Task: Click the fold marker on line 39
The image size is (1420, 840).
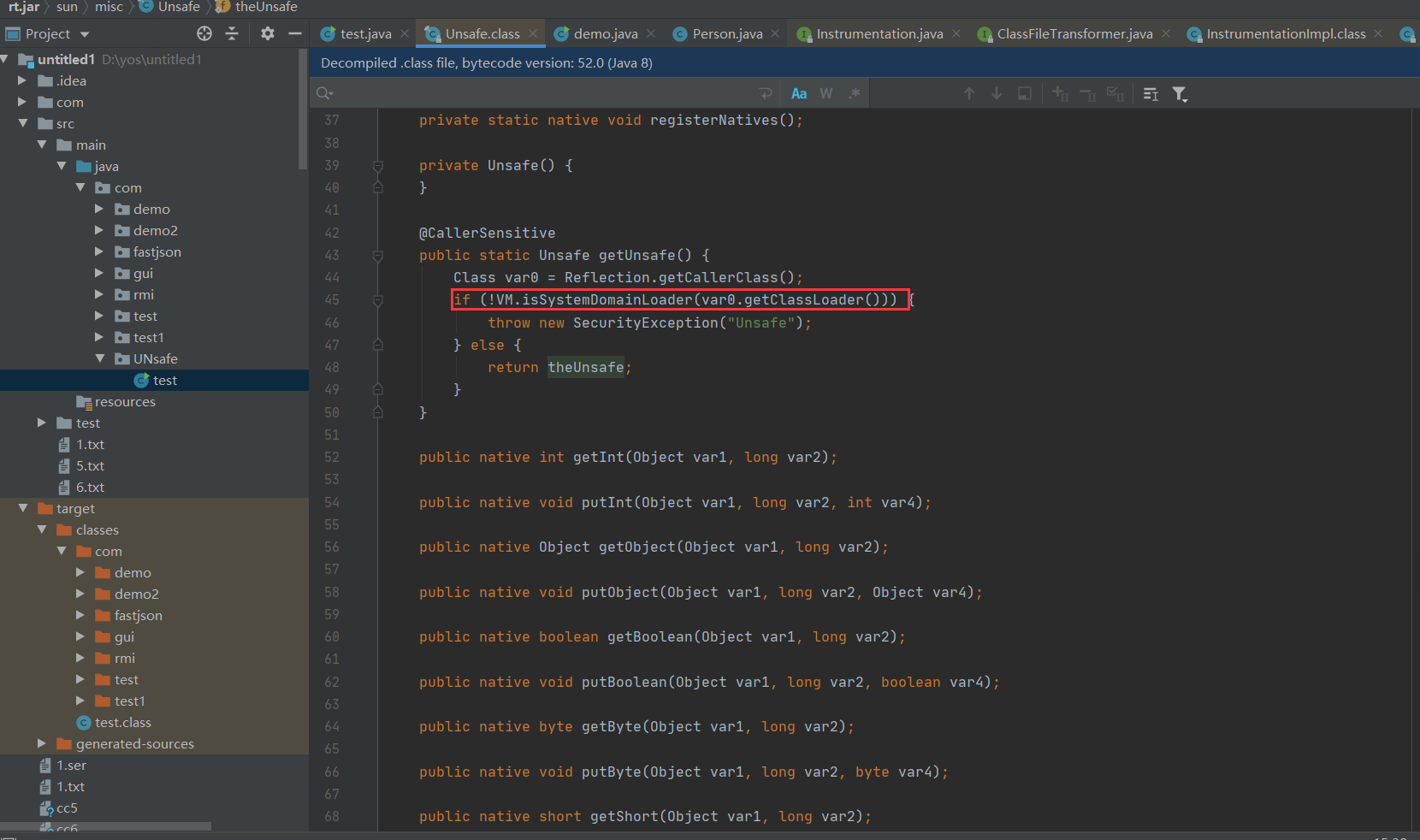Action: 378,165
